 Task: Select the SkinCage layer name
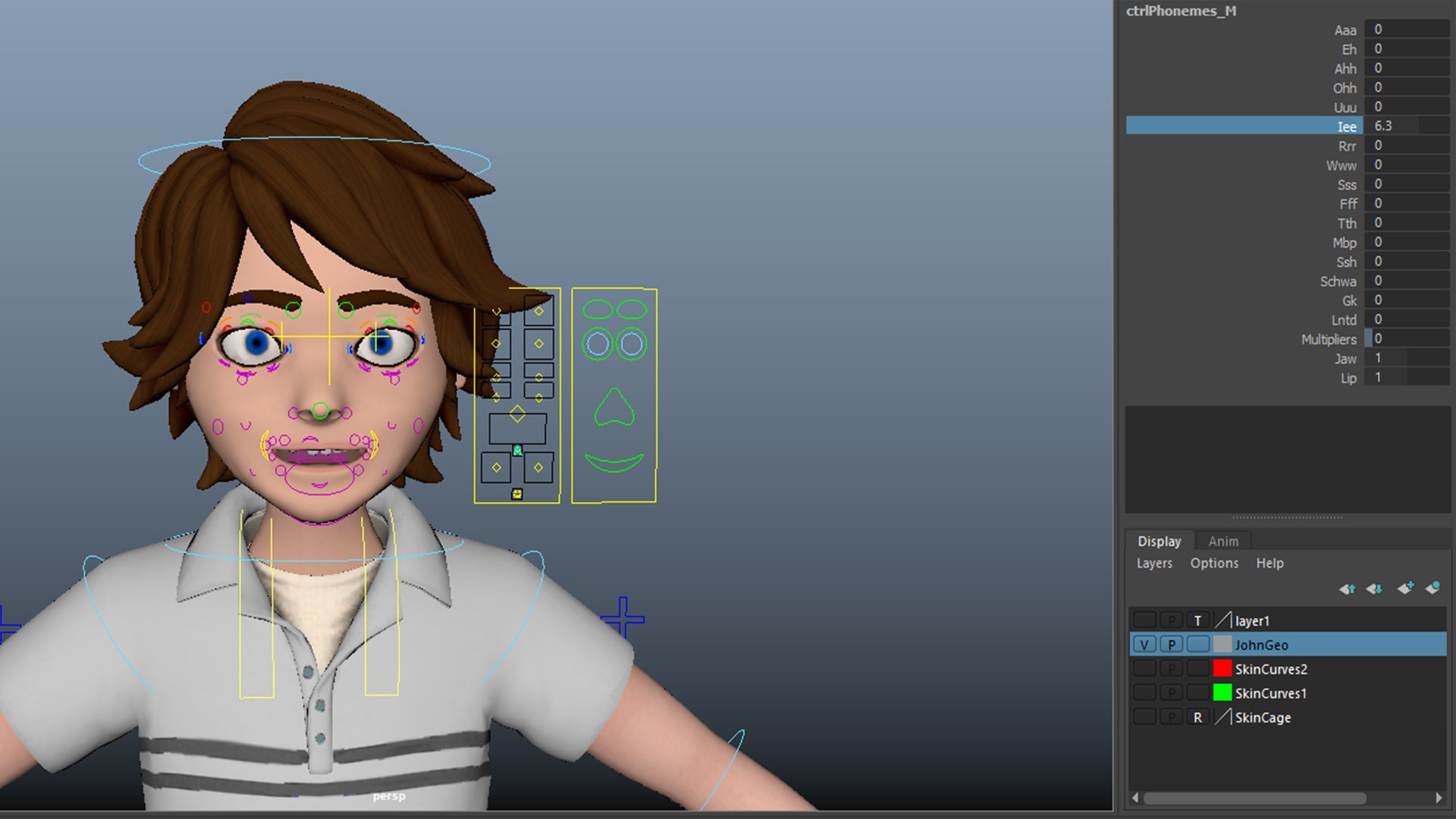pos(1263,717)
